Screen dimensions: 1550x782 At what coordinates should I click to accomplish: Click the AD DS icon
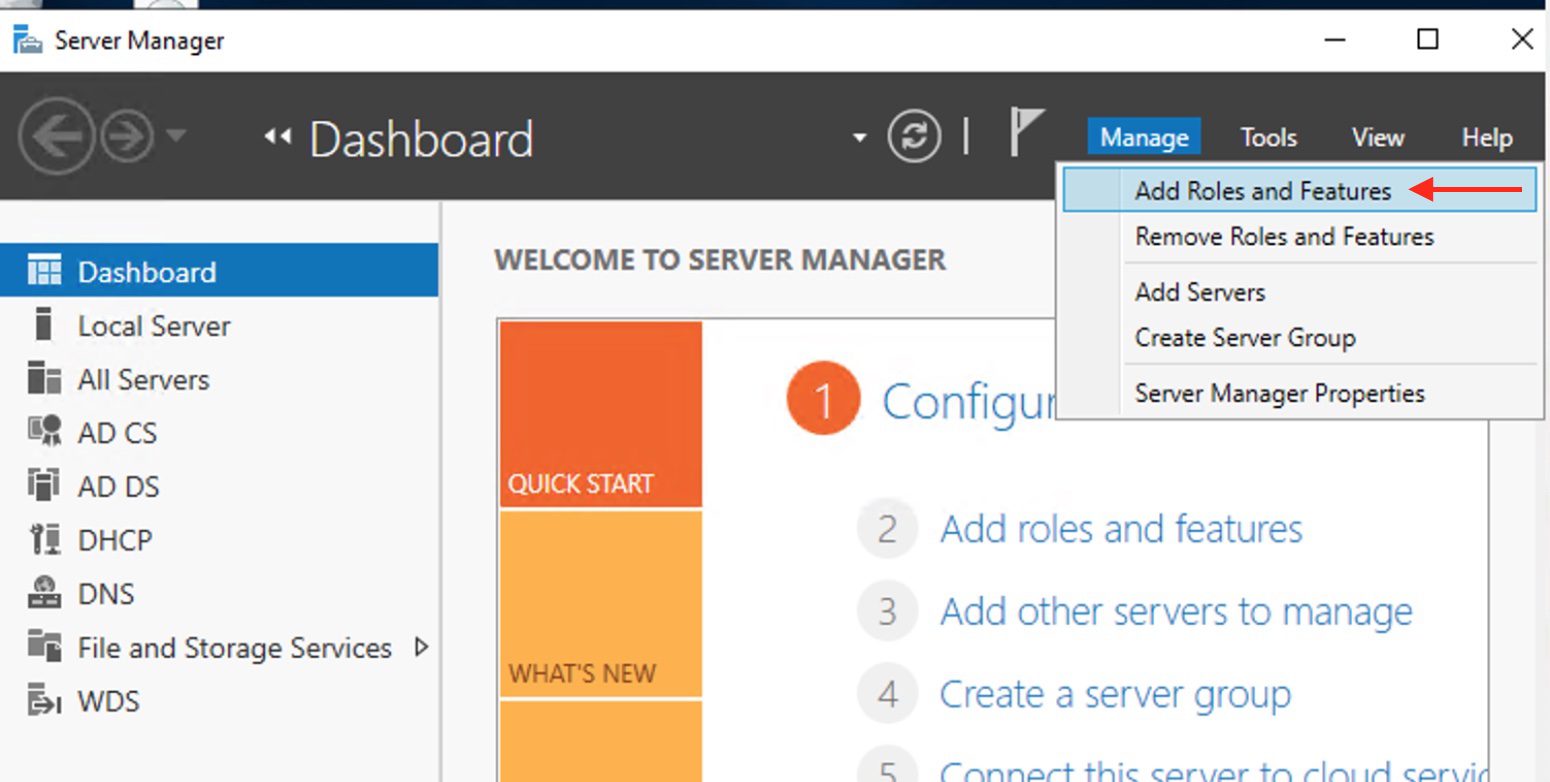coord(44,486)
